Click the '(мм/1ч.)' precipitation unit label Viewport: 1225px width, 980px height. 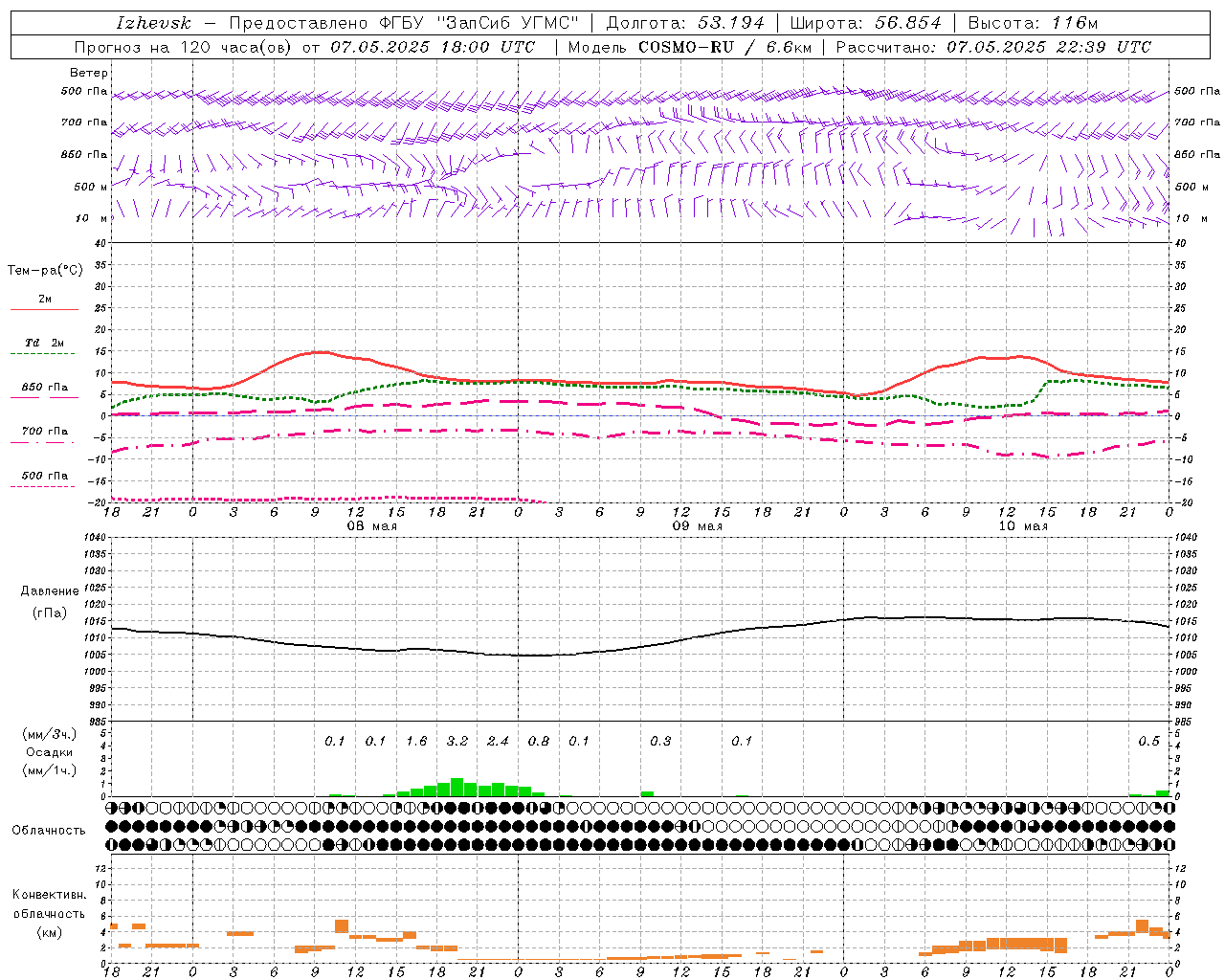click(x=50, y=770)
